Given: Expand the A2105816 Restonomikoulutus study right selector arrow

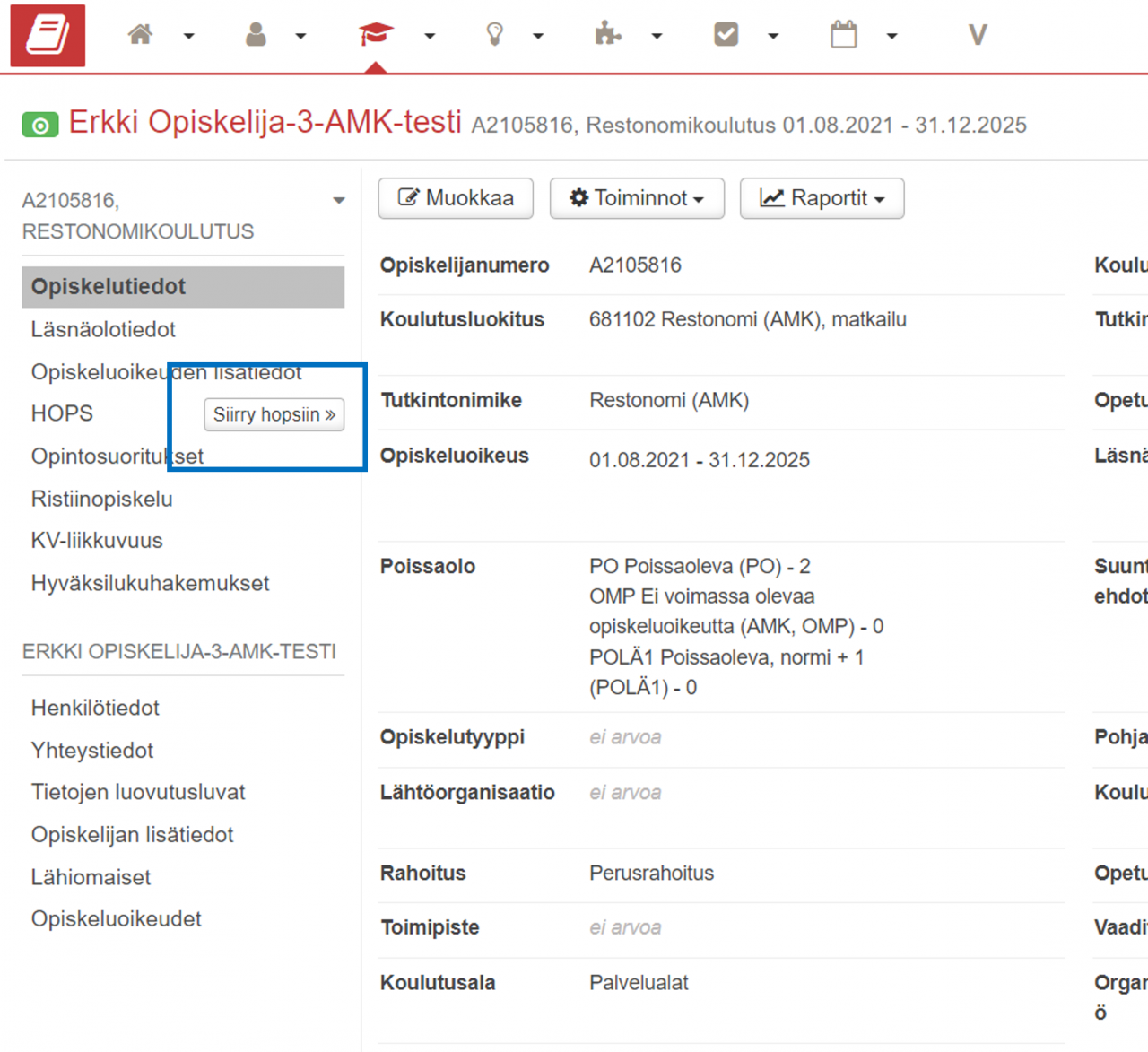Looking at the screenshot, I should click(x=338, y=201).
